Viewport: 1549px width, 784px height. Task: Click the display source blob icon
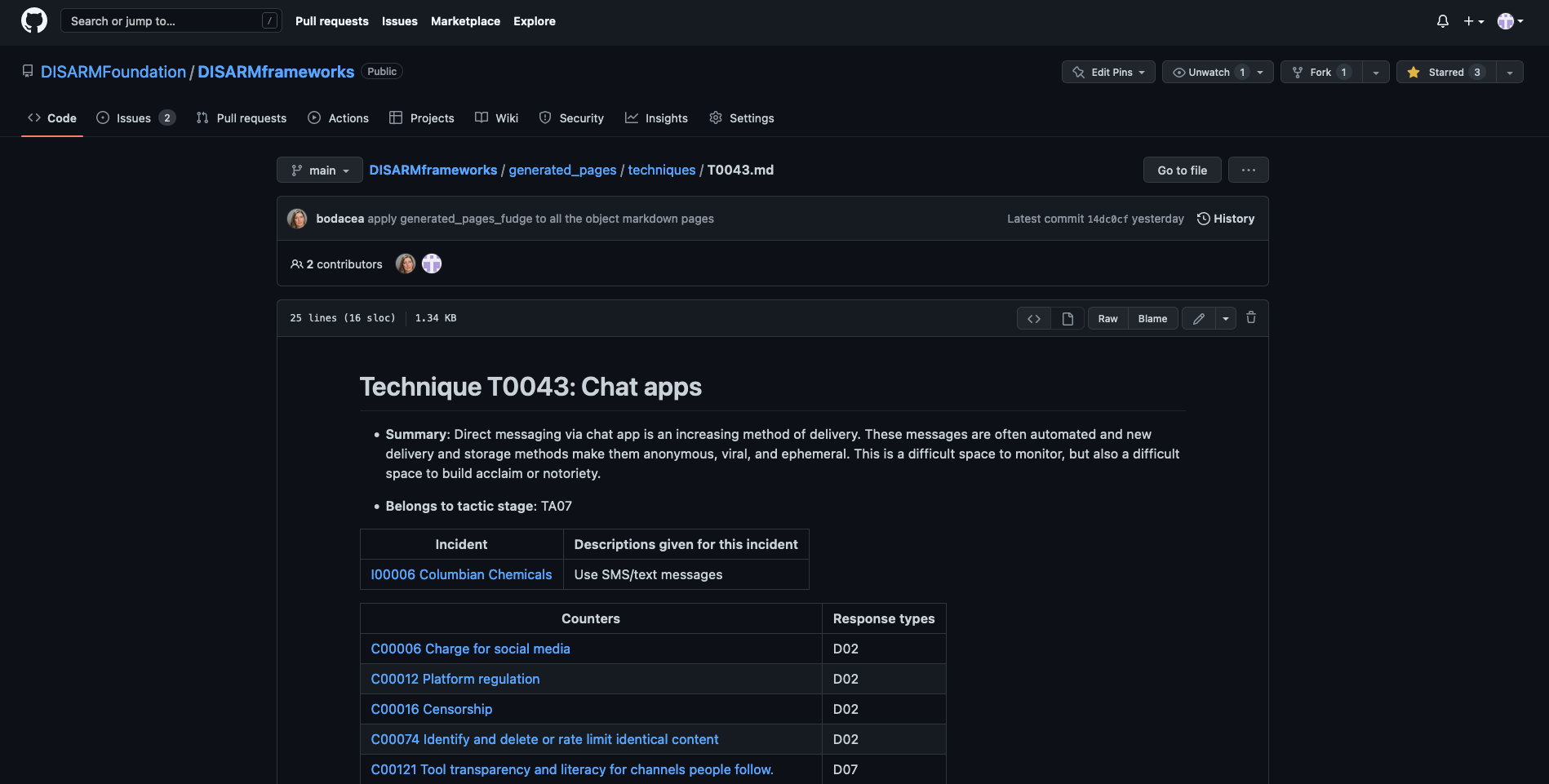(x=1034, y=318)
